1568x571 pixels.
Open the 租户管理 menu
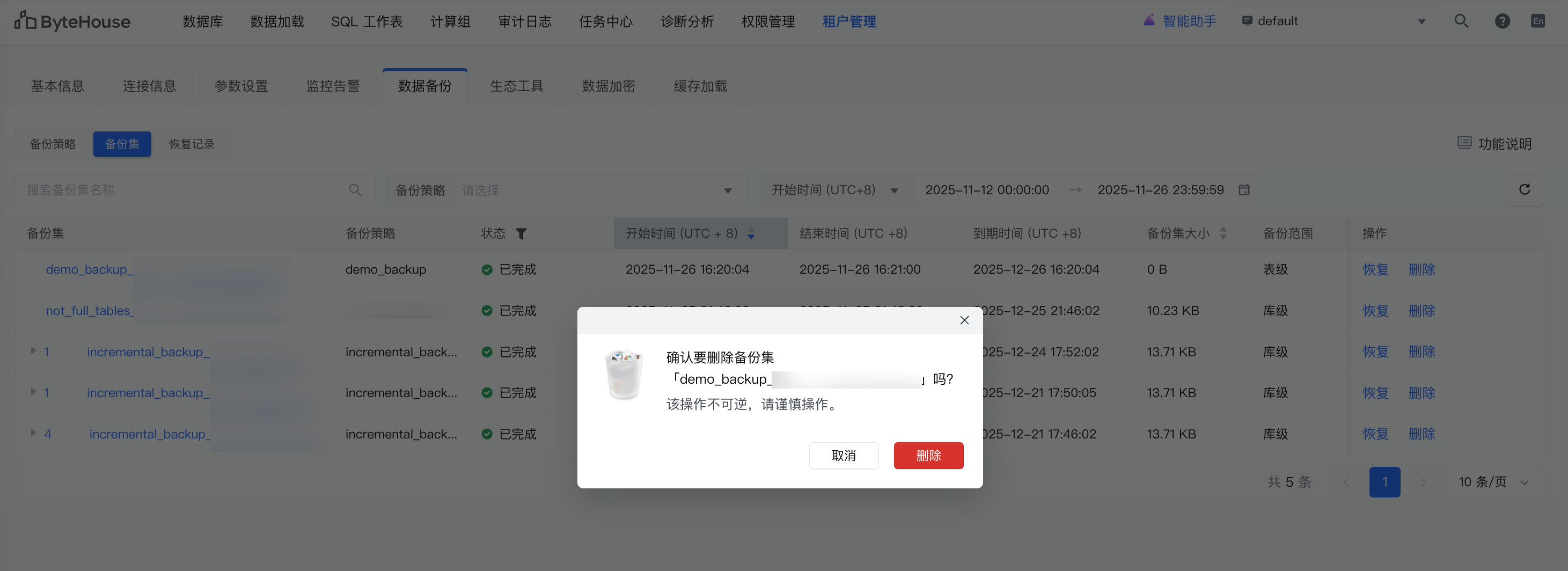point(849,22)
